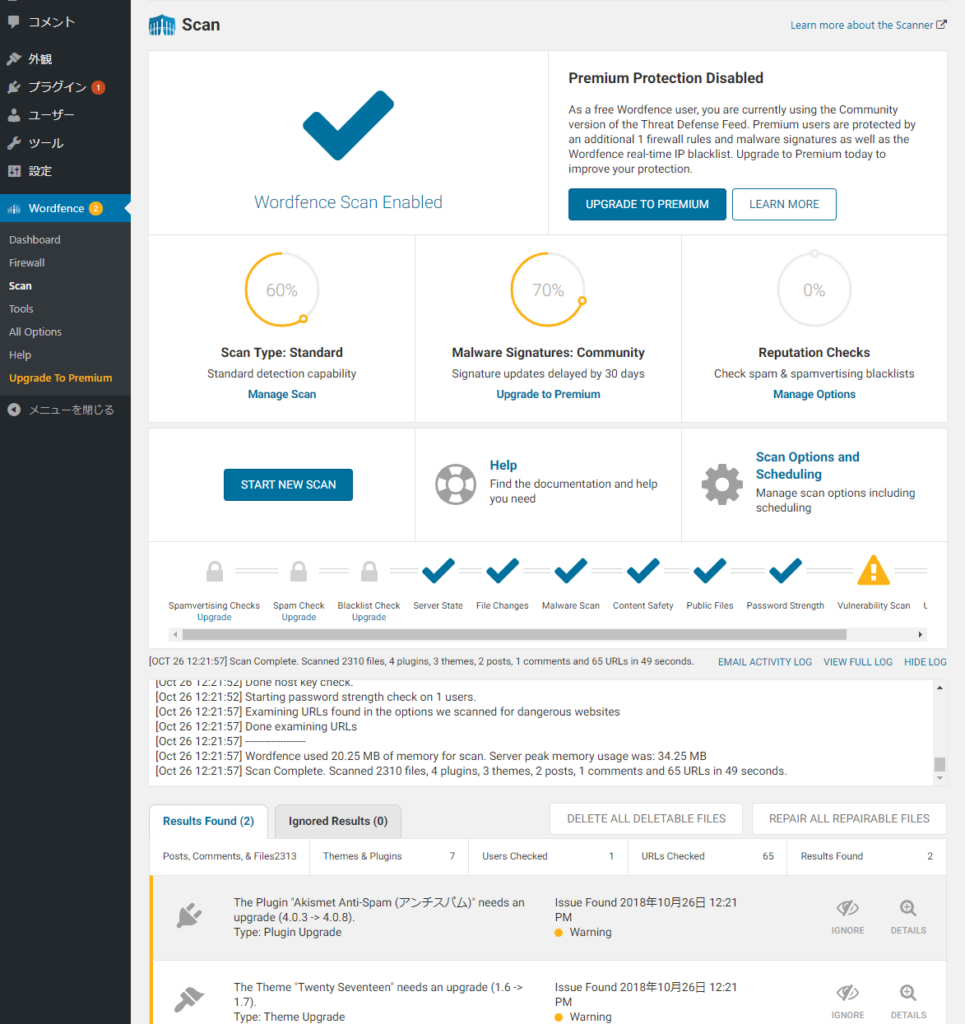Click the paintbrush icon next to 外観

coord(14,59)
